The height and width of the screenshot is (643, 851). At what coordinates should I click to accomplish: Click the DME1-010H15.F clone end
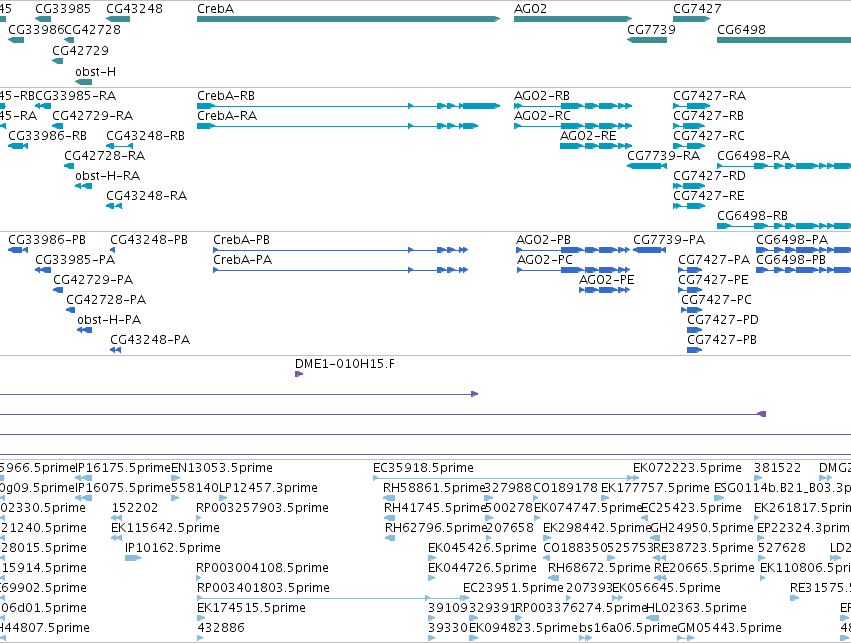pyautogui.click(x=299, y=374)
